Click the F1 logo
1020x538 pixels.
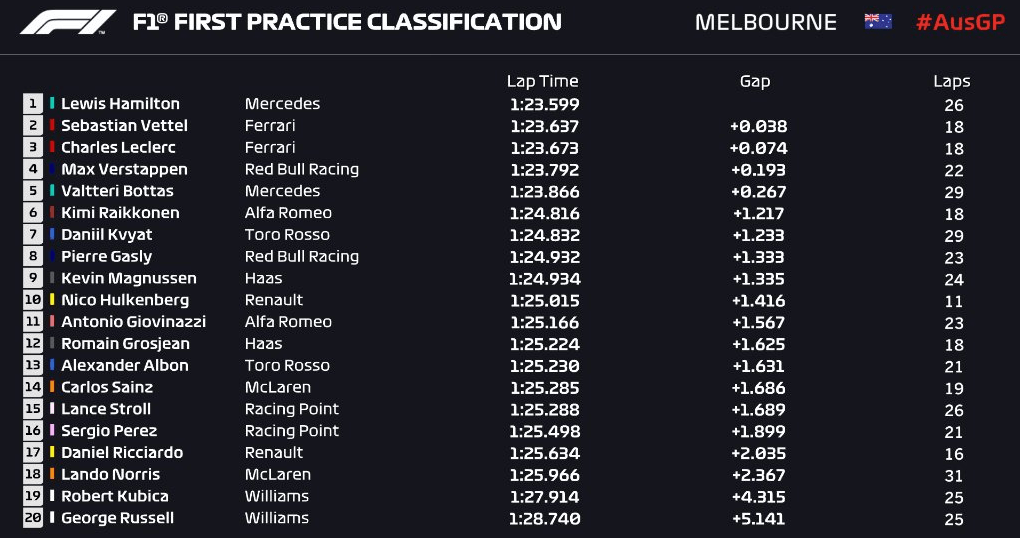pos(68,22)
